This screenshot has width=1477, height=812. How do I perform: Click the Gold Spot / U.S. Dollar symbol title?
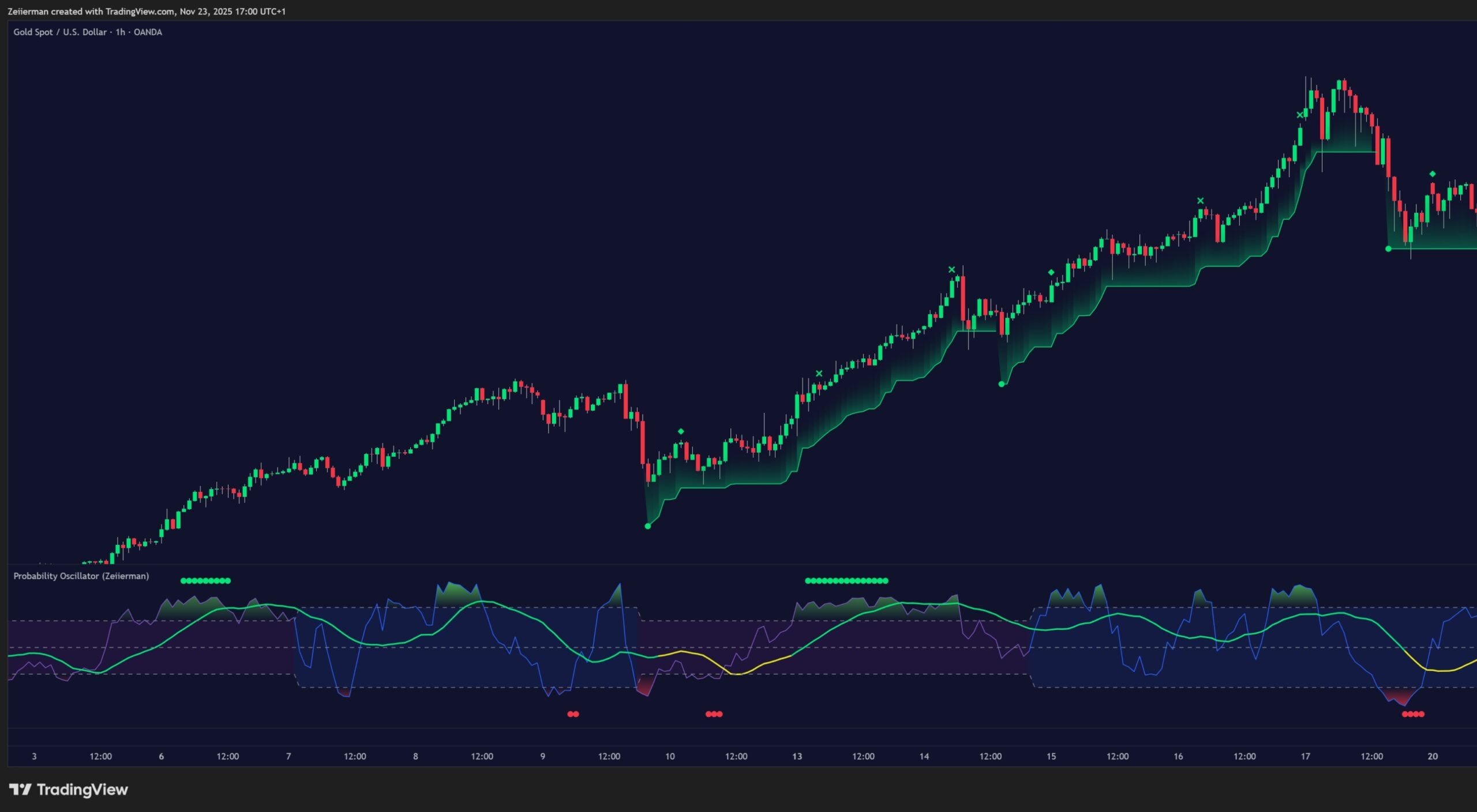pyautogui.click(x=88, y=32)
